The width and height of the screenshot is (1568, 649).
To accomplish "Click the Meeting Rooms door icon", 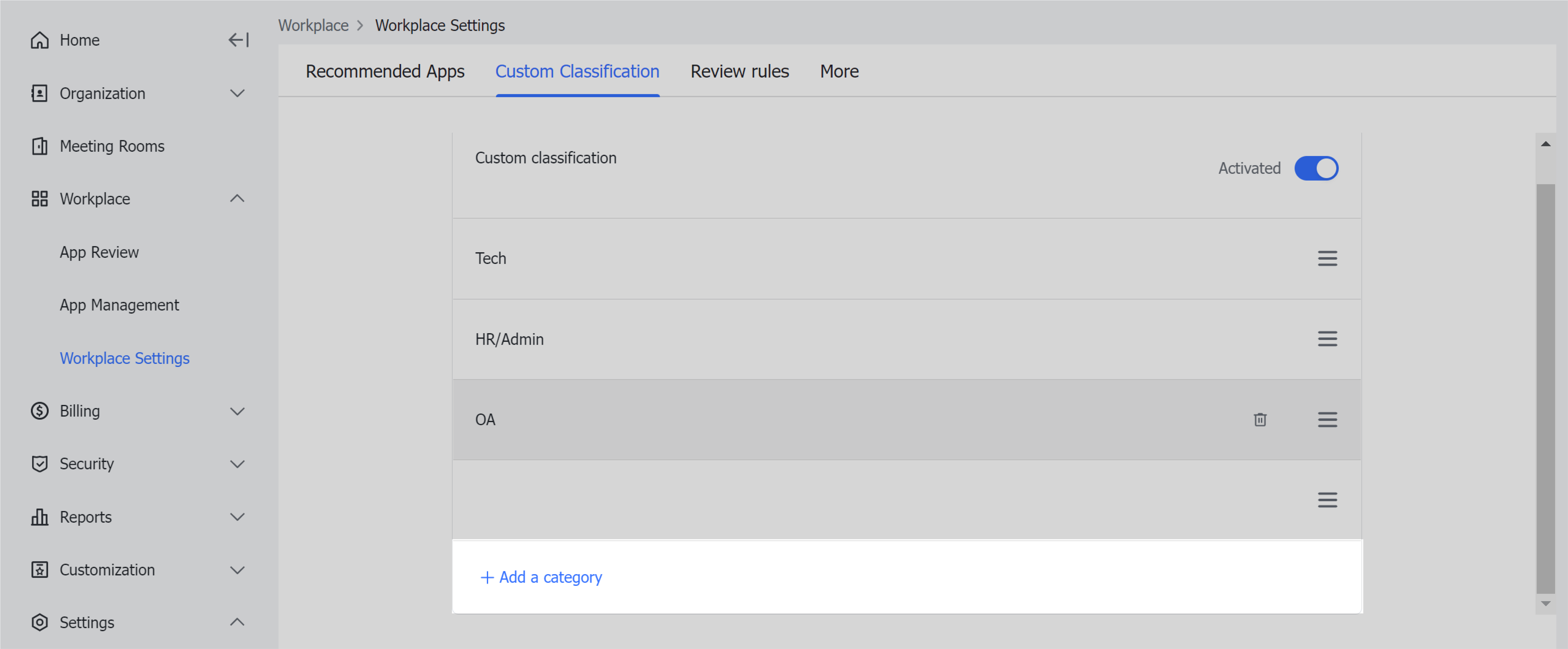I will click(x=40, y=146).
